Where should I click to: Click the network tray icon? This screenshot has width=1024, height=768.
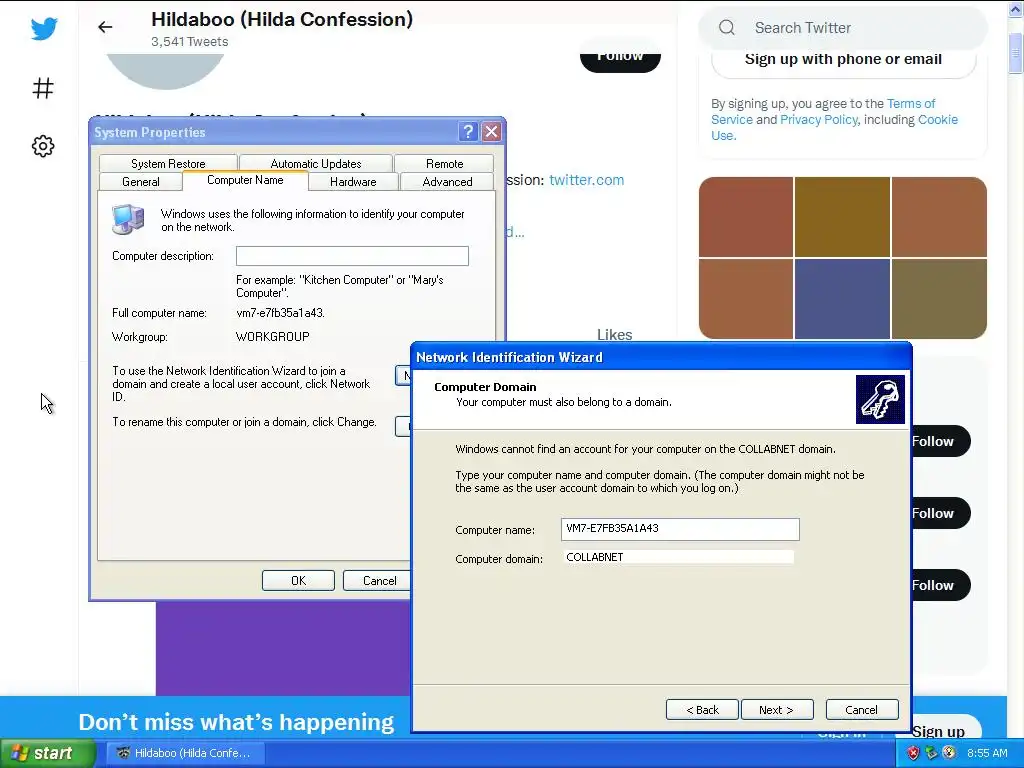pos(931,753)
